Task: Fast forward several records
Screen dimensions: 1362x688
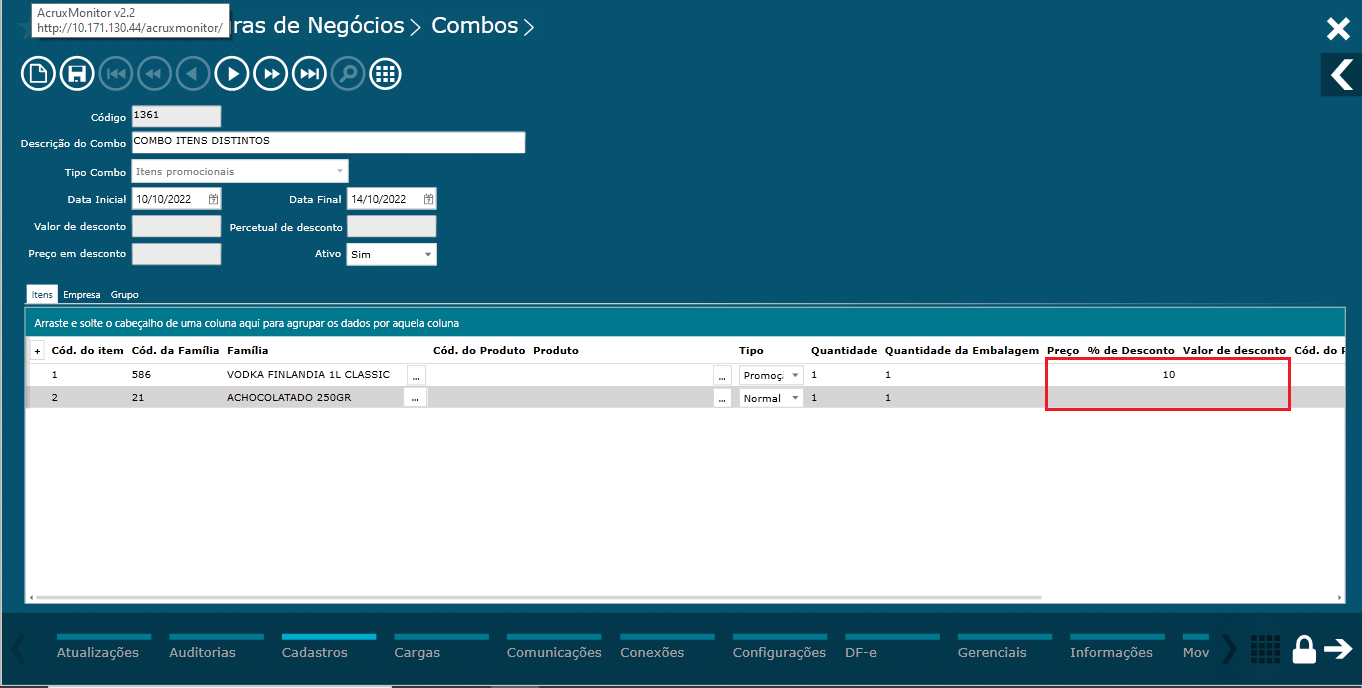Action: click(x=271, y=73)
